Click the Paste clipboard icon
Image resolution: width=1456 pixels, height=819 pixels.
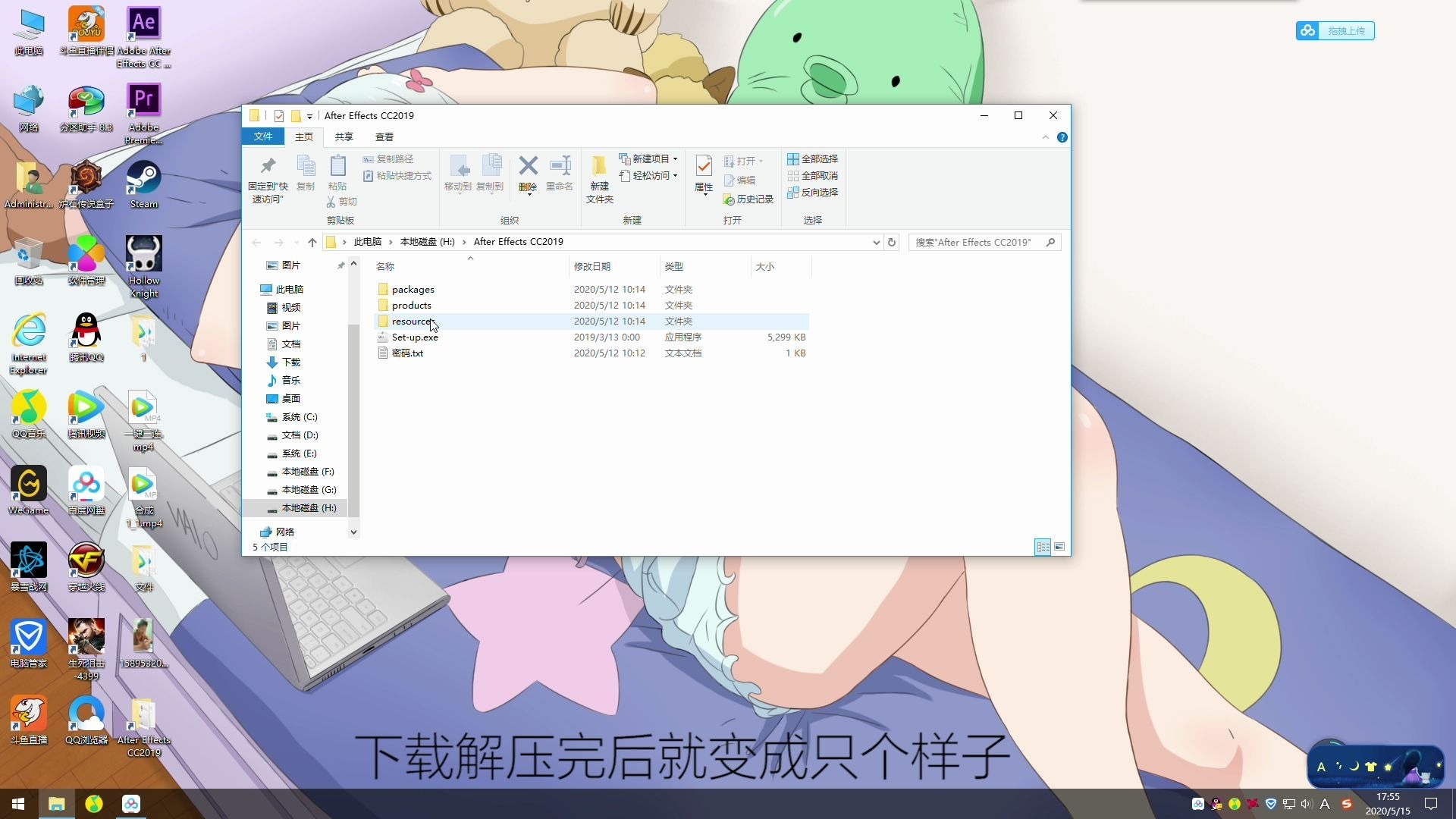pyautogui.click(x=337, y=166)
